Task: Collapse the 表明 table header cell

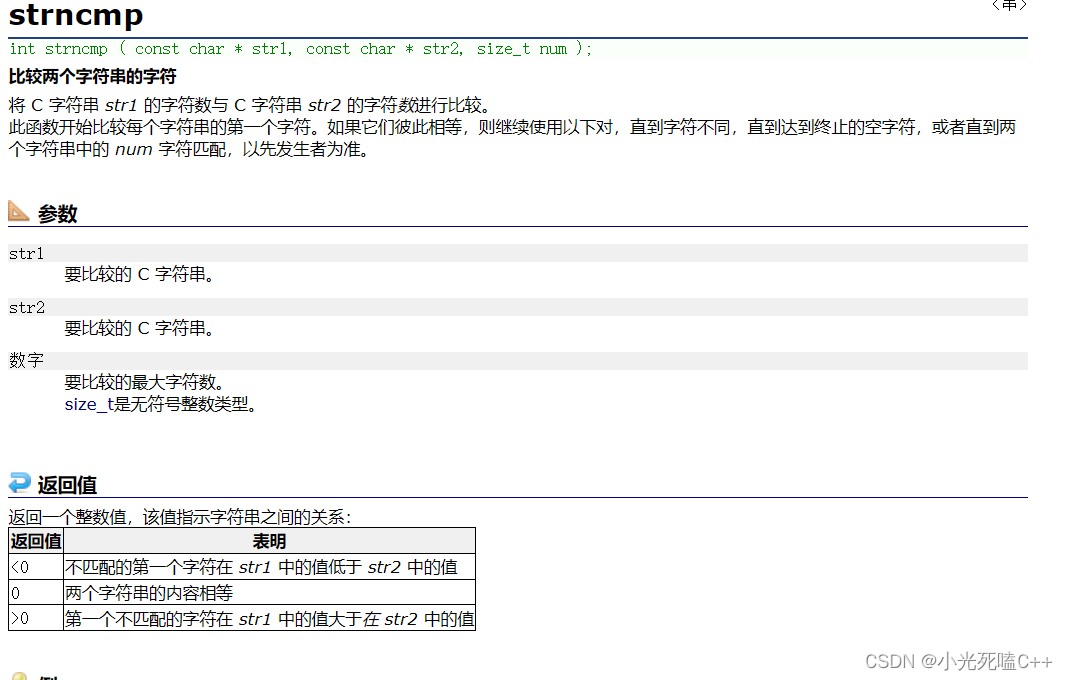Action: point(270,540)
